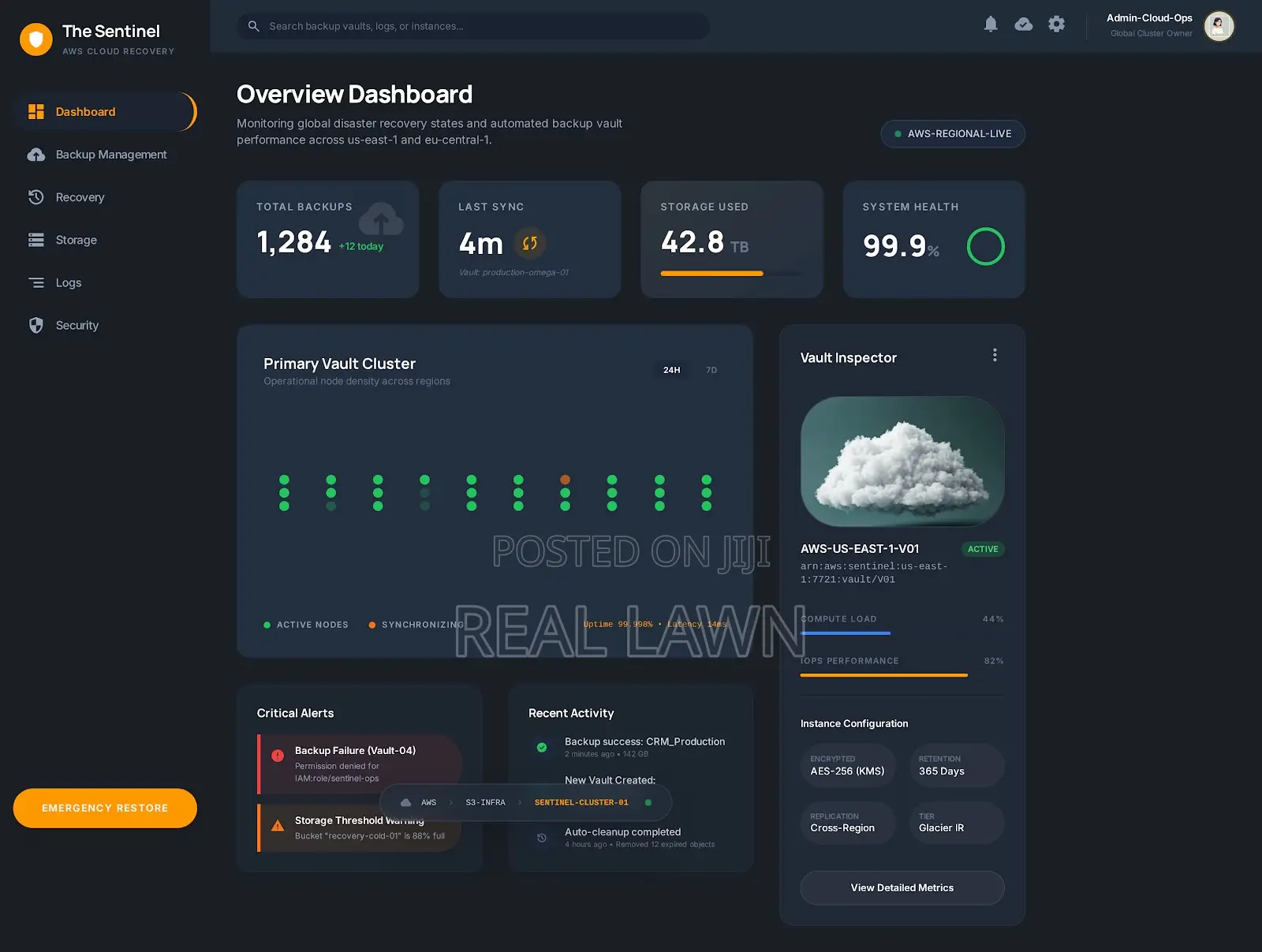Select S3-INFRA in the breadcrumb bar
The height and width of the screenshot is (952, 1262).
[485, 802]
